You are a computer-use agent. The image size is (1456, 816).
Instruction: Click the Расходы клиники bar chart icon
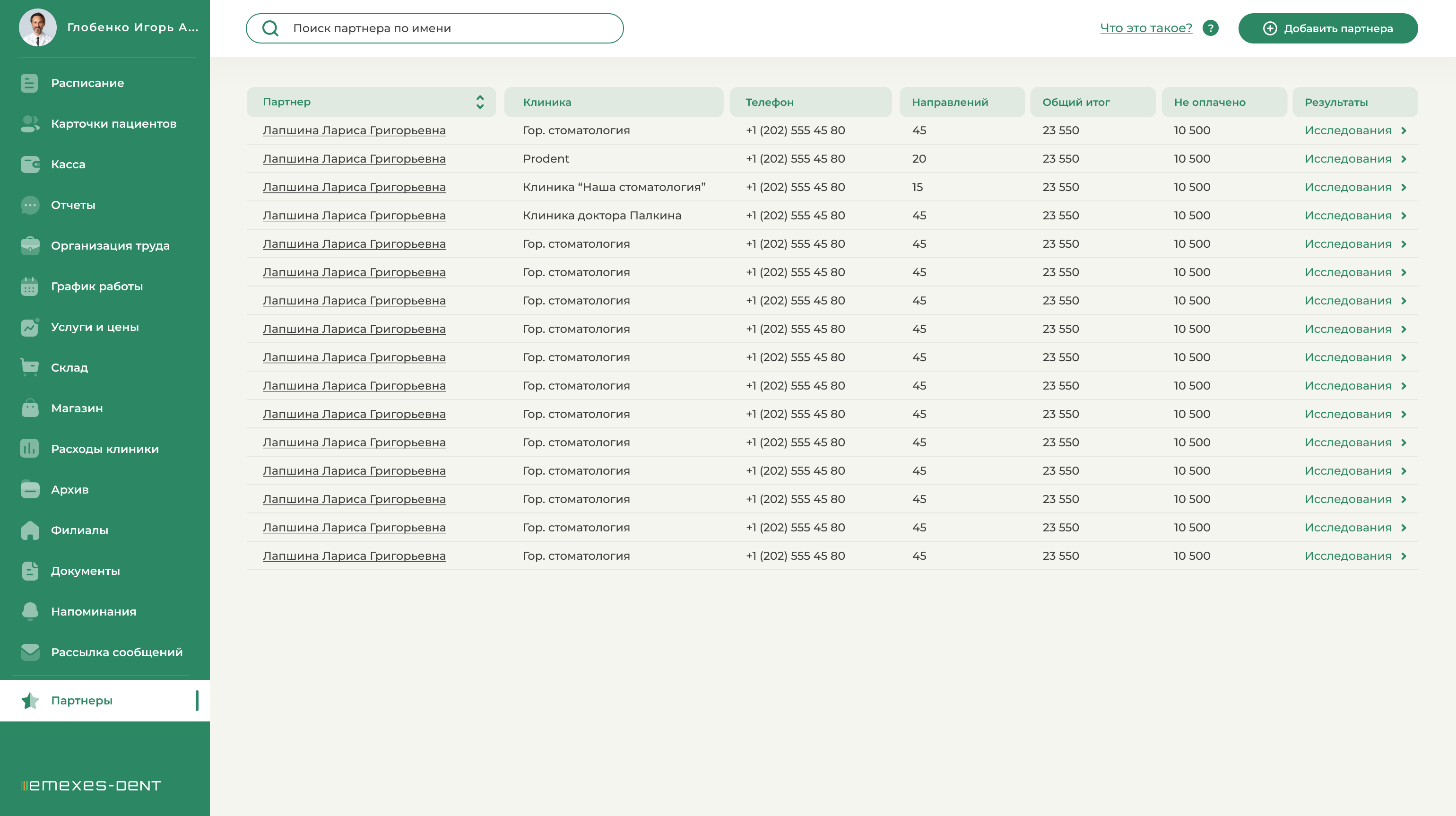[x=29, y=449]
